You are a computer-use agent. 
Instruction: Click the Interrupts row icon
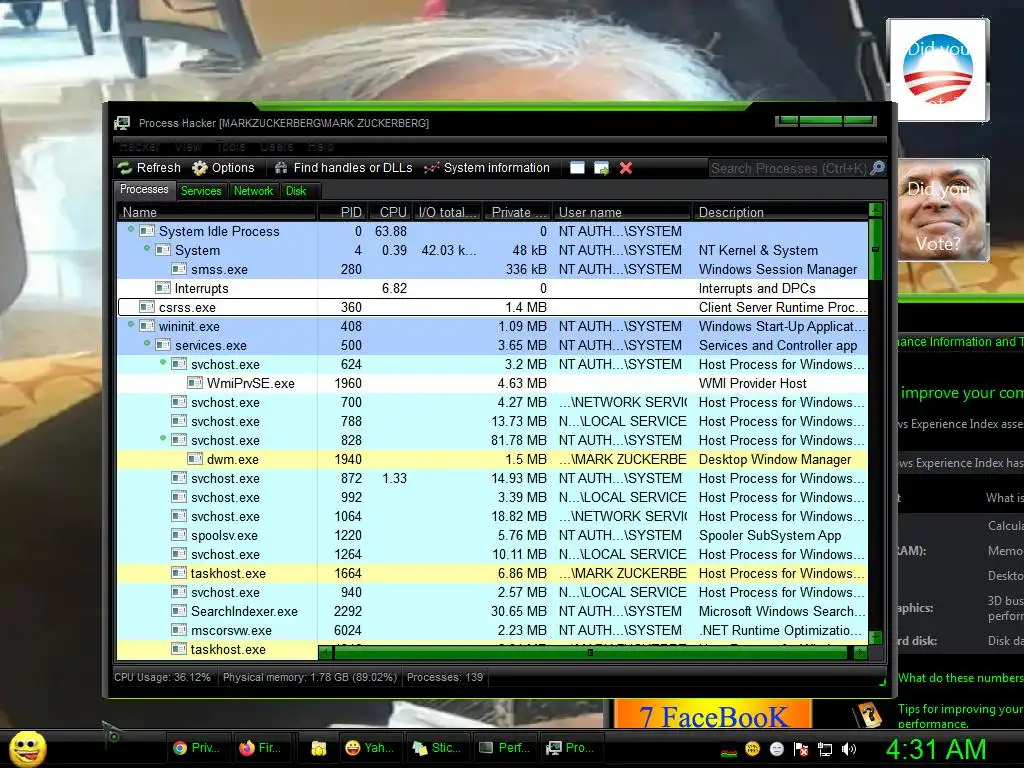point(163,288)
